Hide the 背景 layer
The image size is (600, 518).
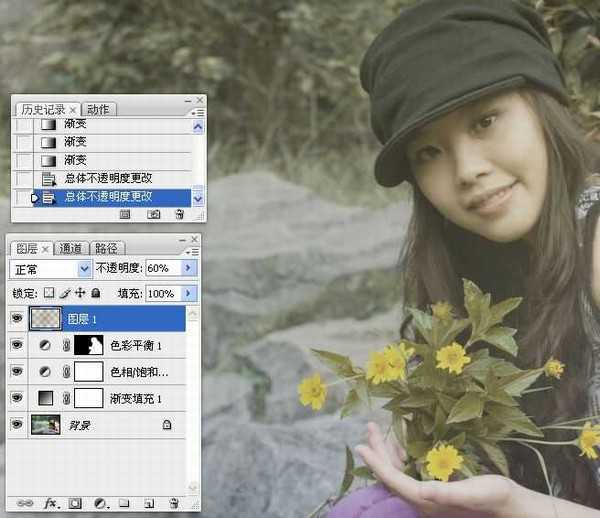tap(17, 424)
